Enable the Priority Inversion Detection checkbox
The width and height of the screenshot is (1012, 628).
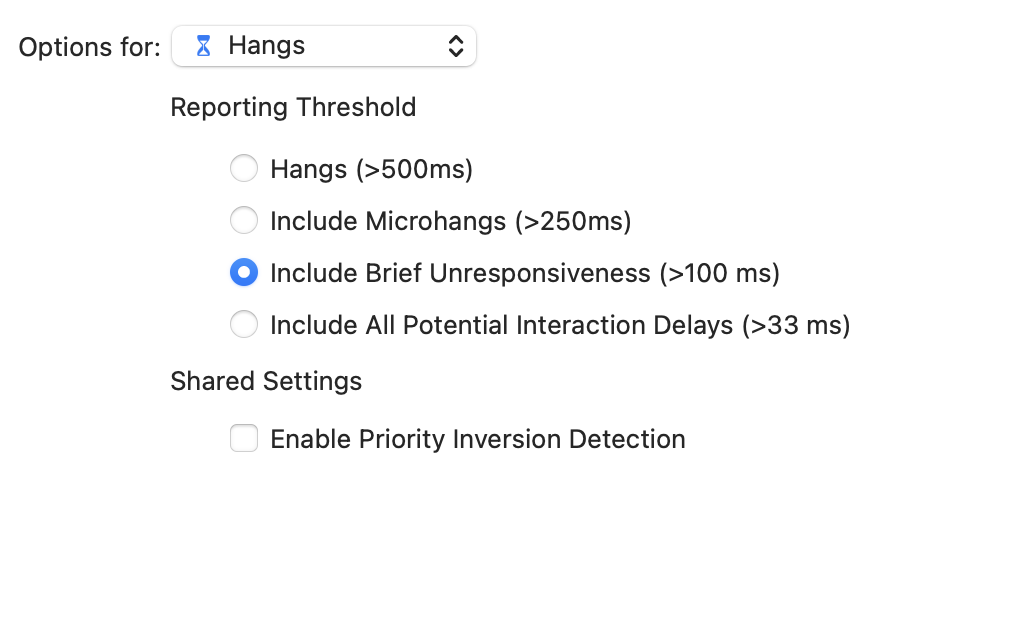click(244, 438)
